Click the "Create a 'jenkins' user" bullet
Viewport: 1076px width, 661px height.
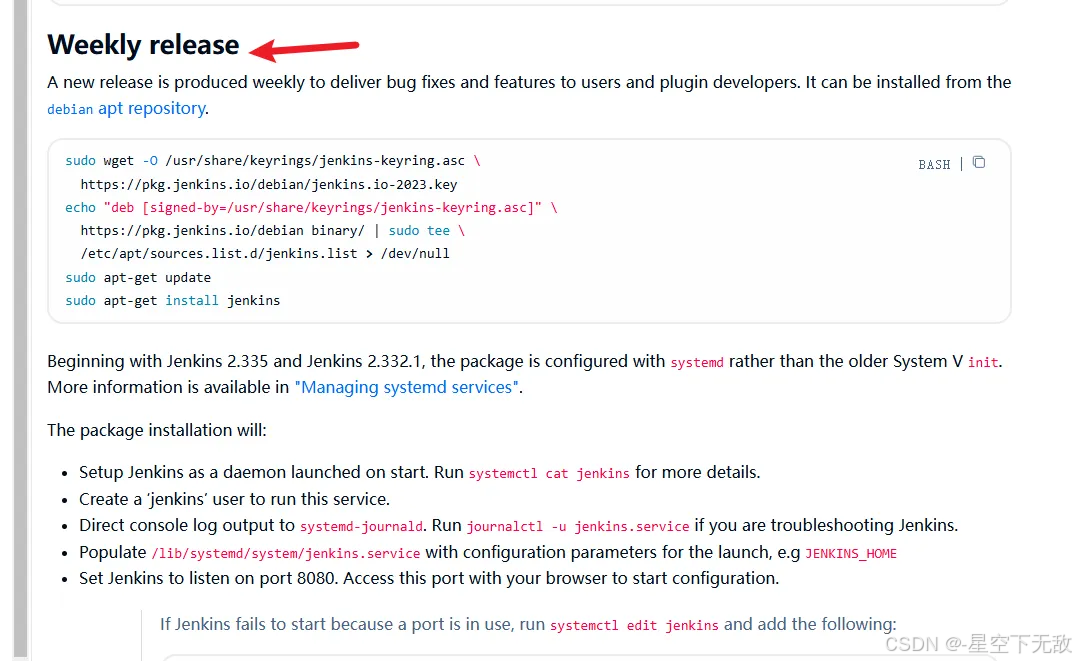(x=234, y=499)
